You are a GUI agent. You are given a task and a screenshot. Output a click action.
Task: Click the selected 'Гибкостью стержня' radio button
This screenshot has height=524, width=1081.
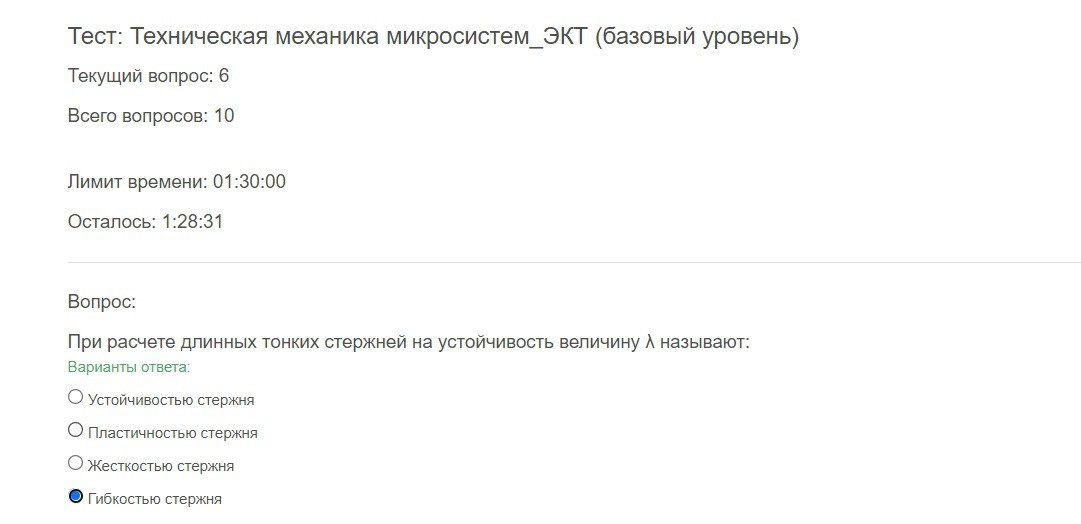point(76,496)
